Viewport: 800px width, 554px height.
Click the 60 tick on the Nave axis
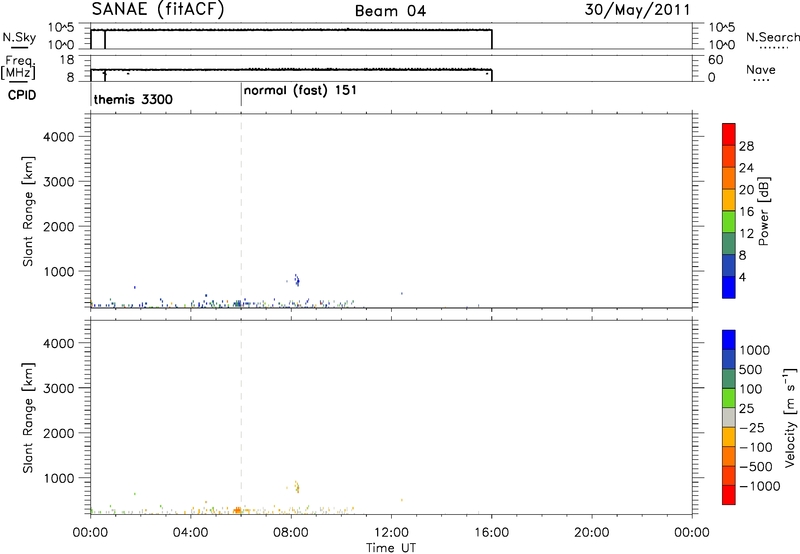click(x=716, y=60)
